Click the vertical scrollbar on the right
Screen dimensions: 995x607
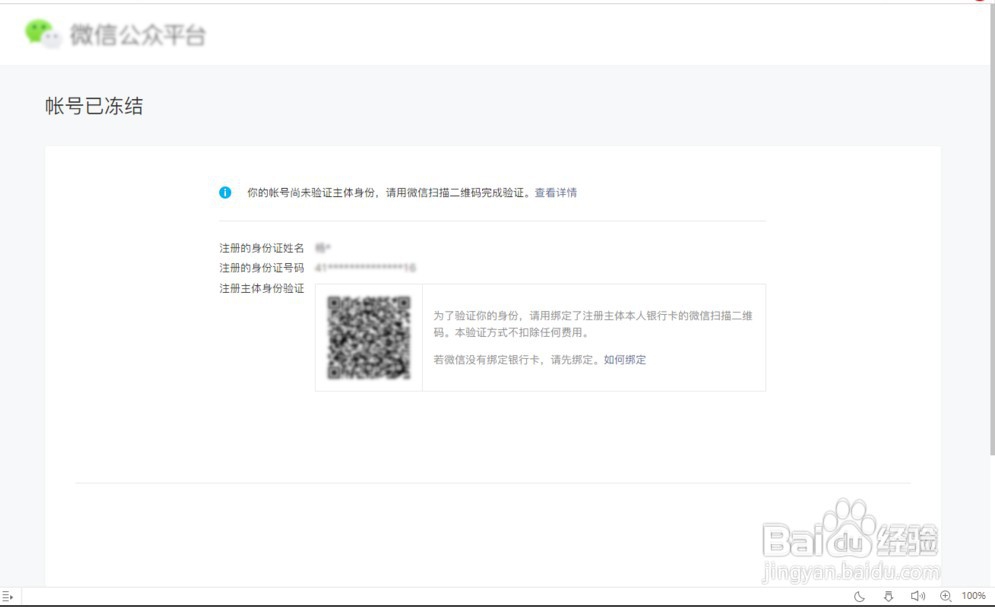(x=992, y=232)
